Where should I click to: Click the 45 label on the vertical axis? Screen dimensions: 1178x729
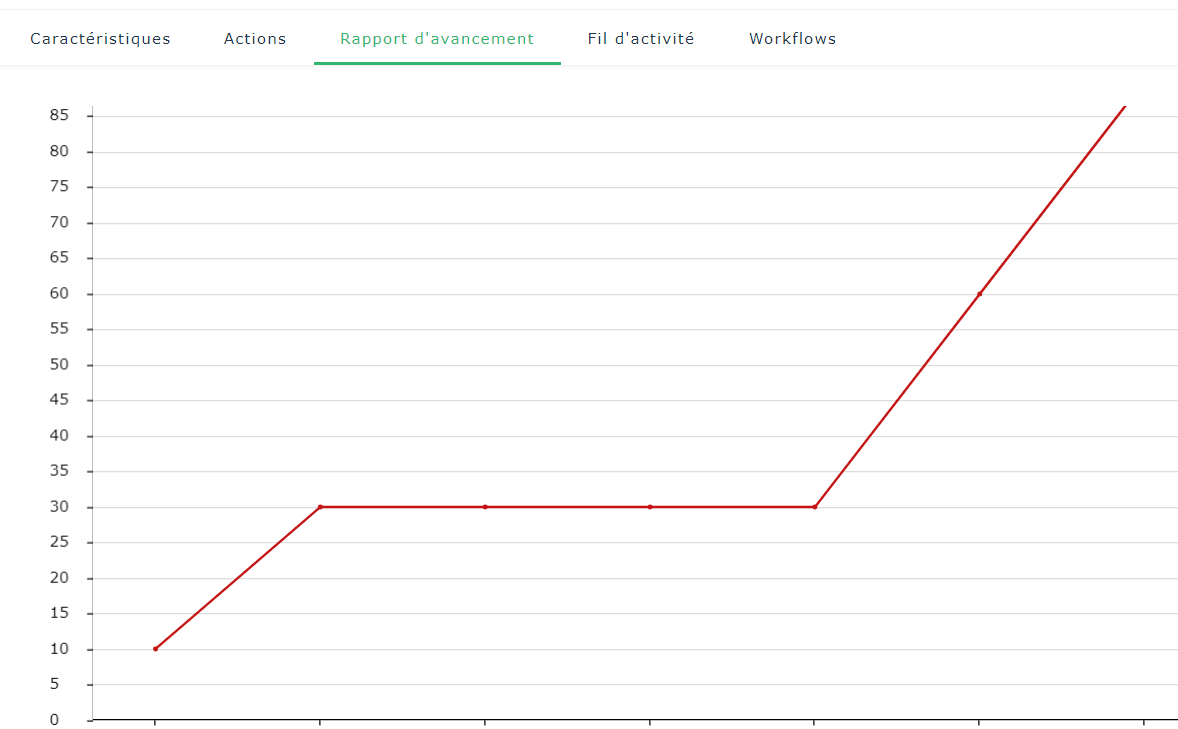coord(59,400)
